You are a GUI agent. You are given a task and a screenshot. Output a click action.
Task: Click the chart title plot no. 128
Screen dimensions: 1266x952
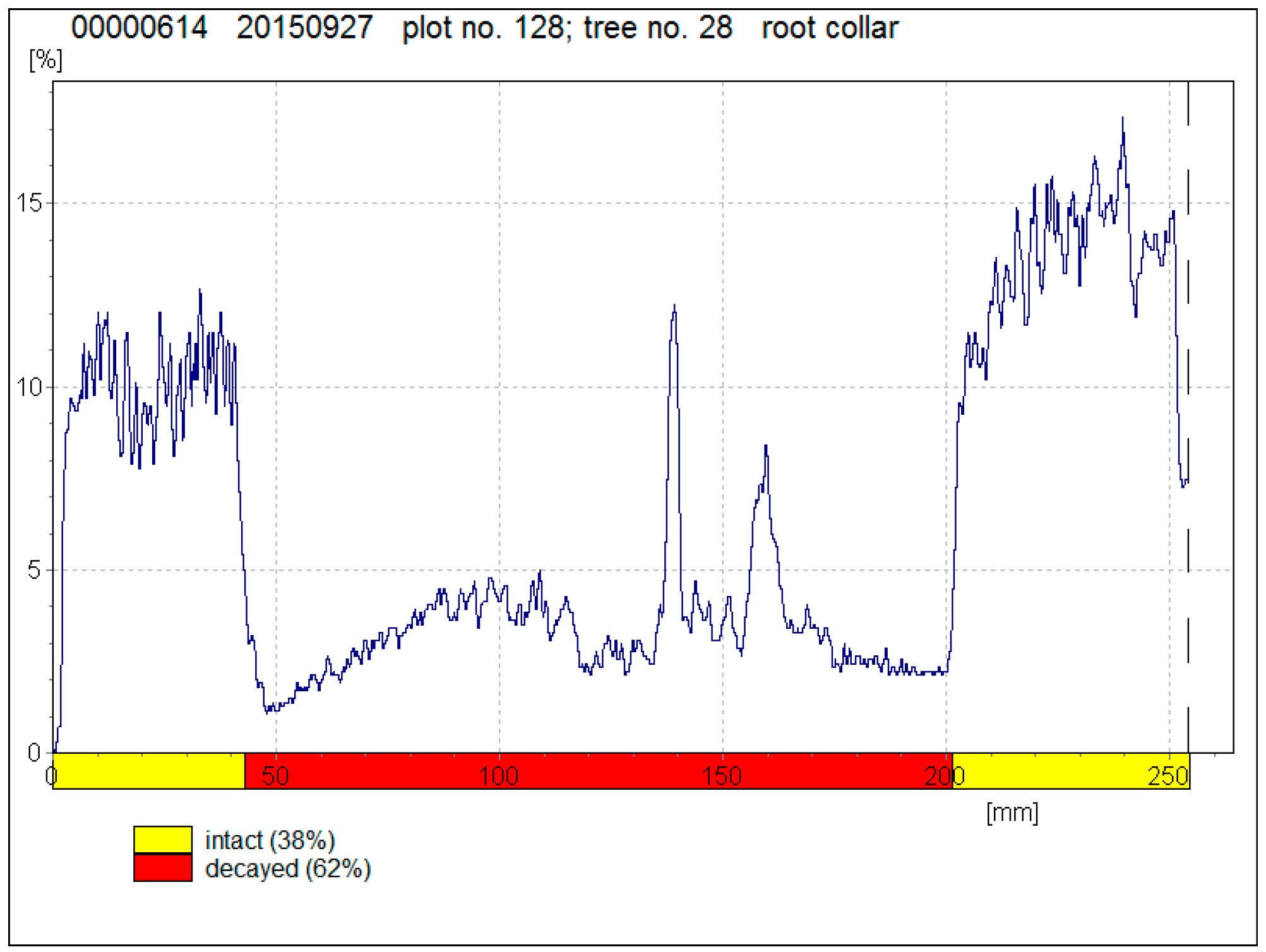coord(483,28)
